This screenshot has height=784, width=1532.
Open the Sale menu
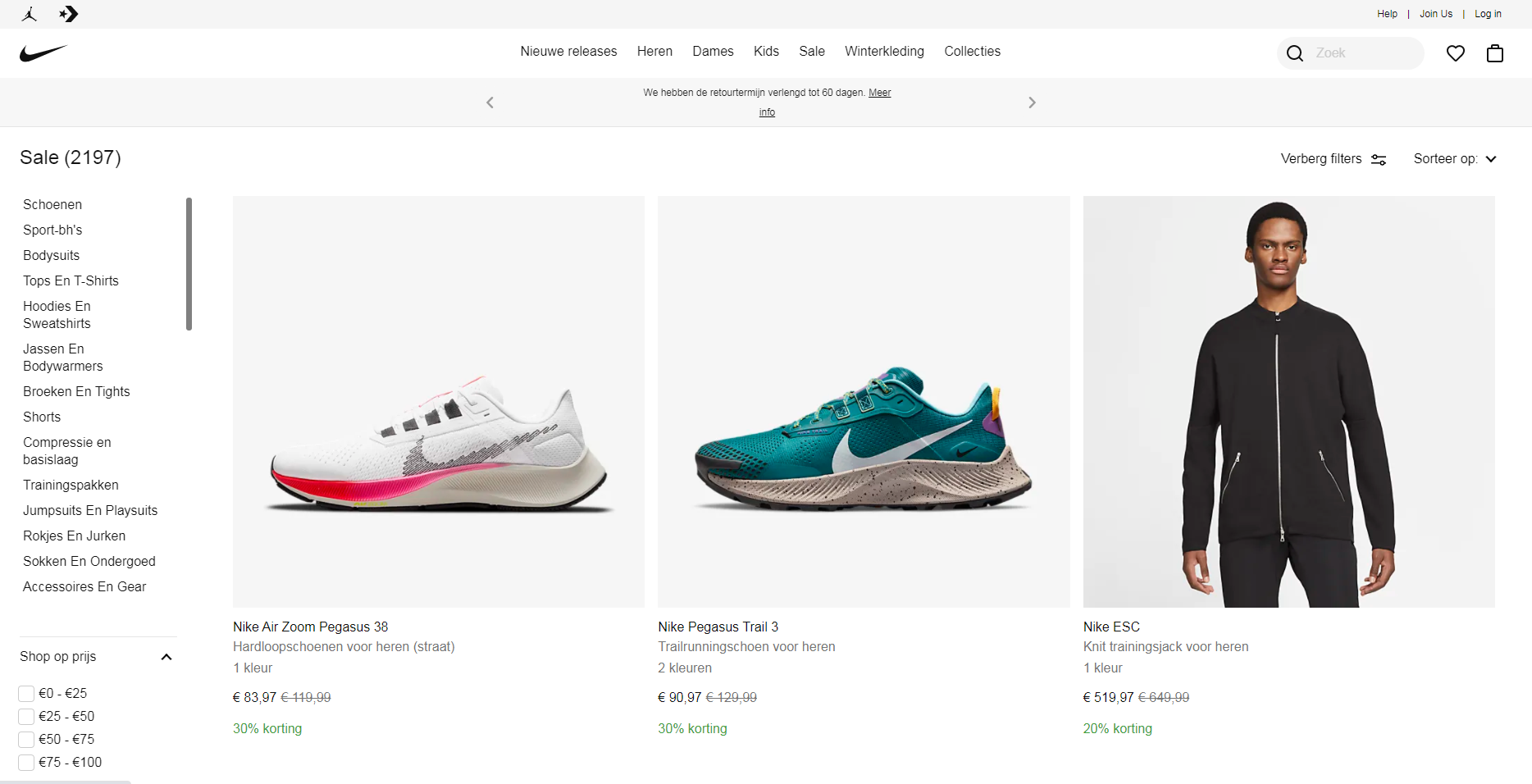(x=812, y=52)
